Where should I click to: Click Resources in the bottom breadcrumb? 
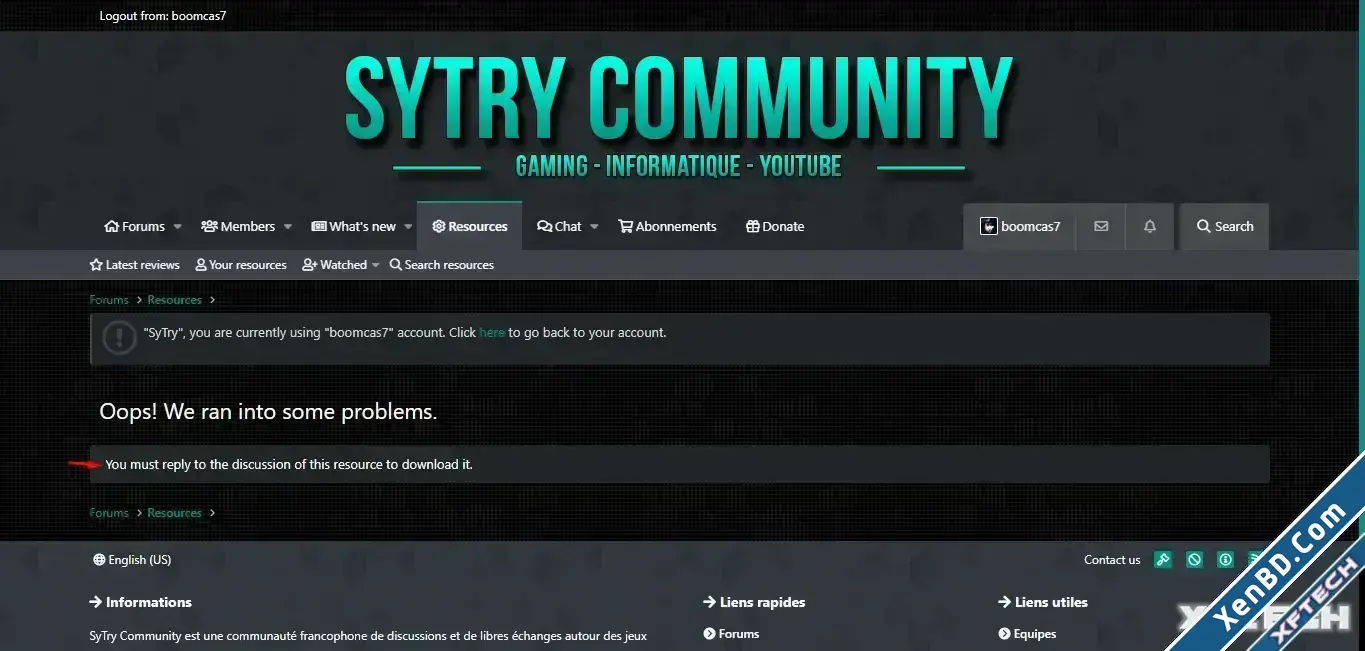[174, 513]
